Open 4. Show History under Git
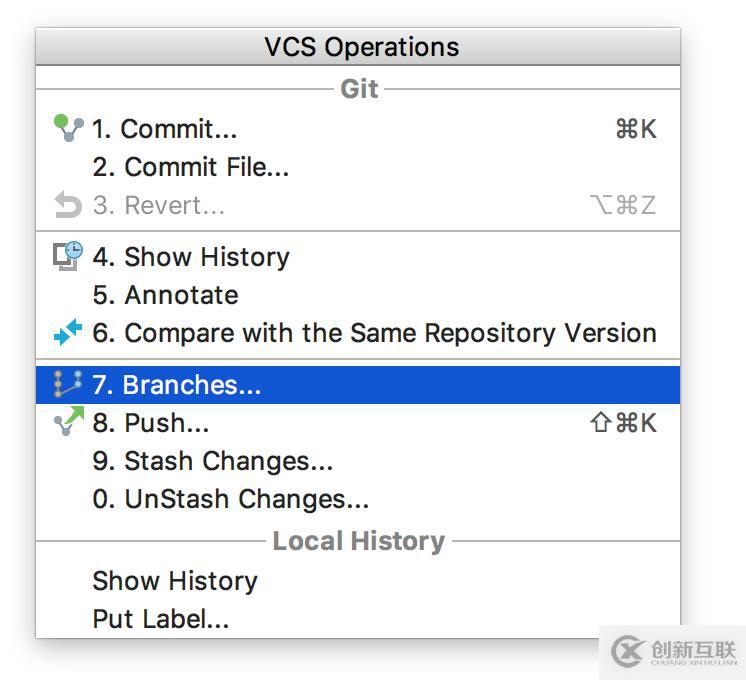The height and width of the screenshot is (680, 746). pos(358,256)
